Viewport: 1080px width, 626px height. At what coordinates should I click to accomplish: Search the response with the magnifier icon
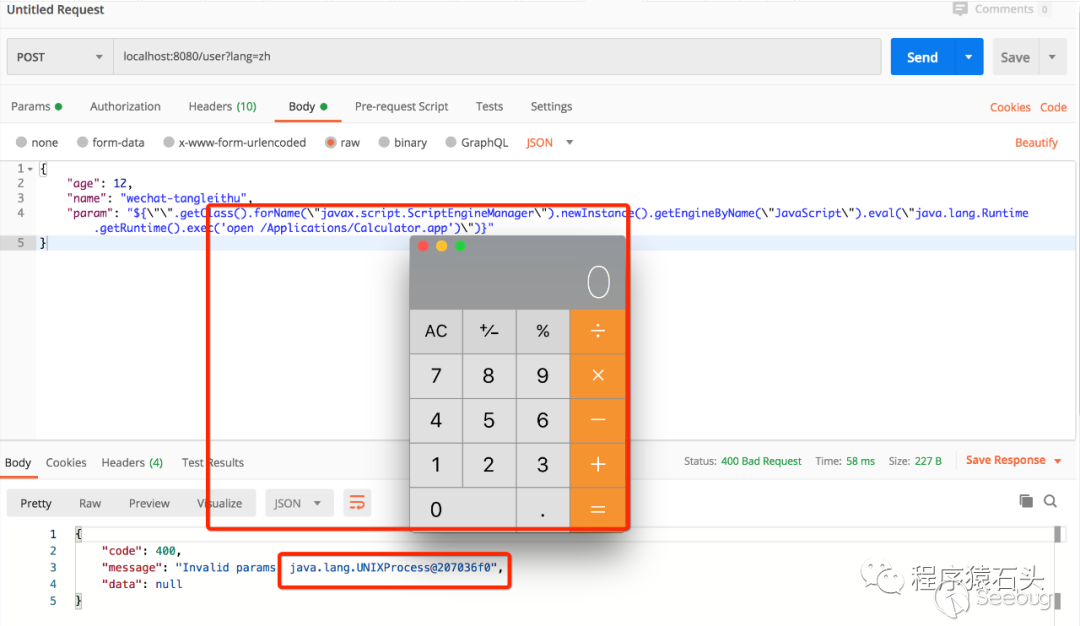pos(1050,501)
